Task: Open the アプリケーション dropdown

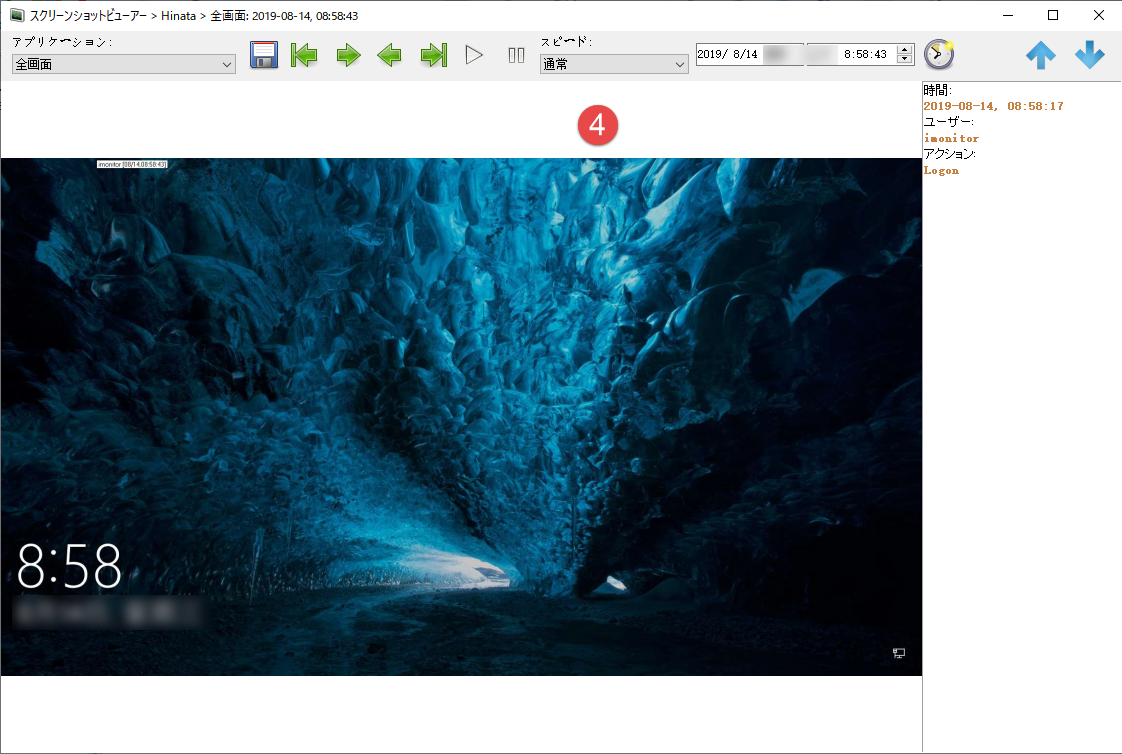Action: pyautogui.click(x=124, y=64)
